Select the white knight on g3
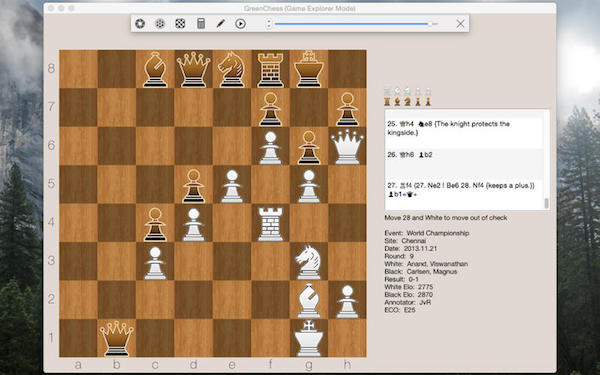 coord(309,262)
